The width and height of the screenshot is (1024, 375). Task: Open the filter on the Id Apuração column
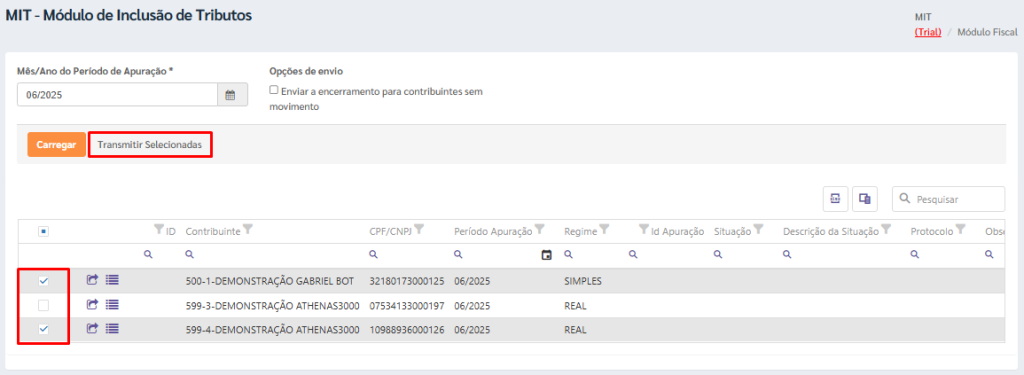pos(643,229)
